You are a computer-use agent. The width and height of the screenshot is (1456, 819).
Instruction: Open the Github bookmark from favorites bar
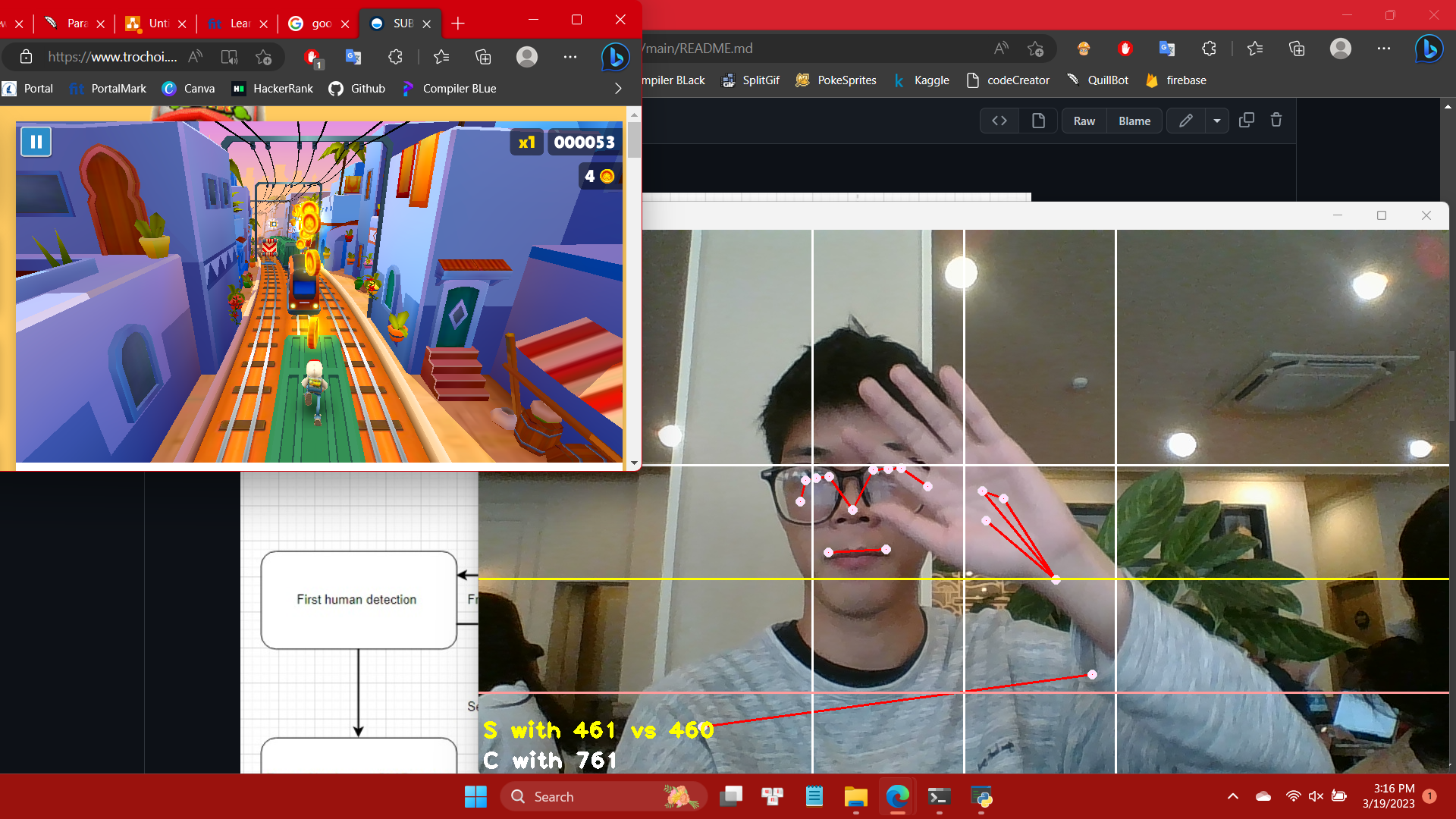[357, 88]
